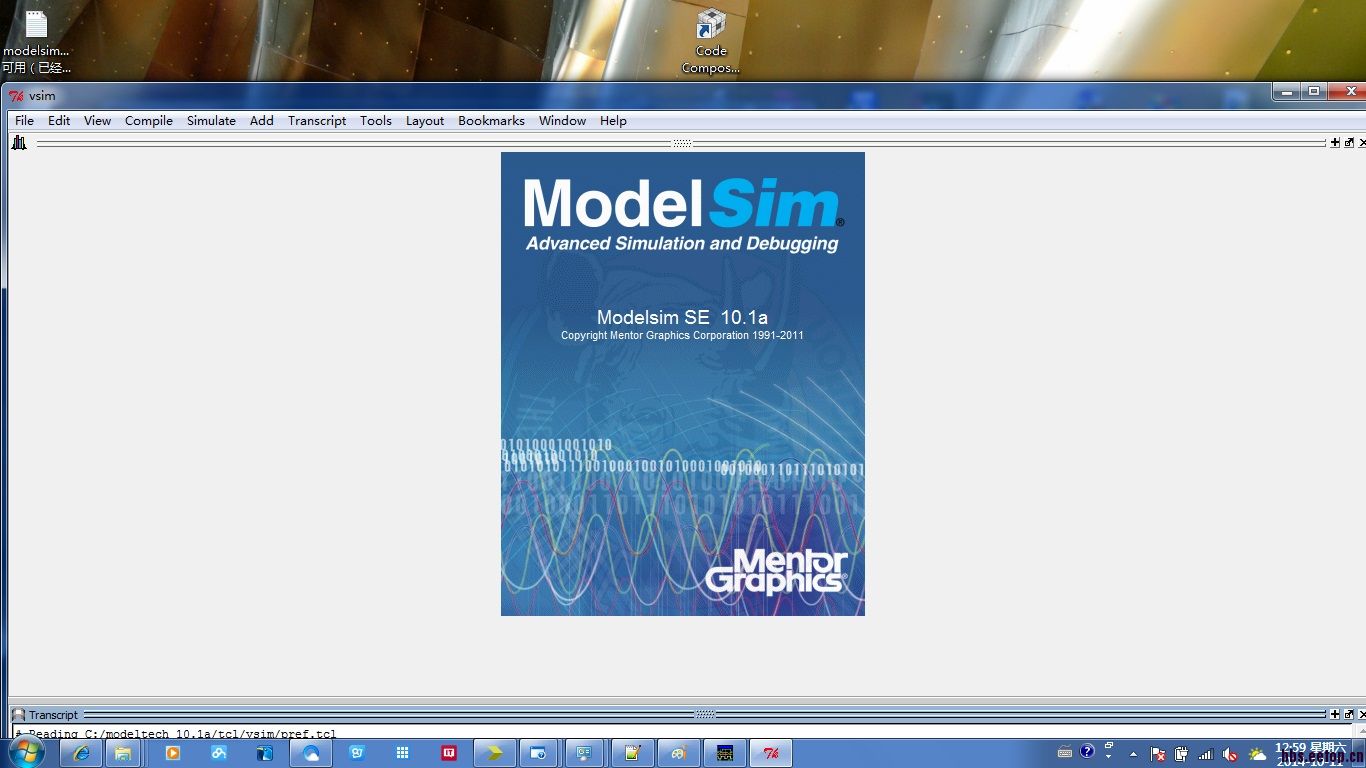Click the white grid taskbar icon
Viewport: 1366px width, 768px height.
[x=403, y=753]
